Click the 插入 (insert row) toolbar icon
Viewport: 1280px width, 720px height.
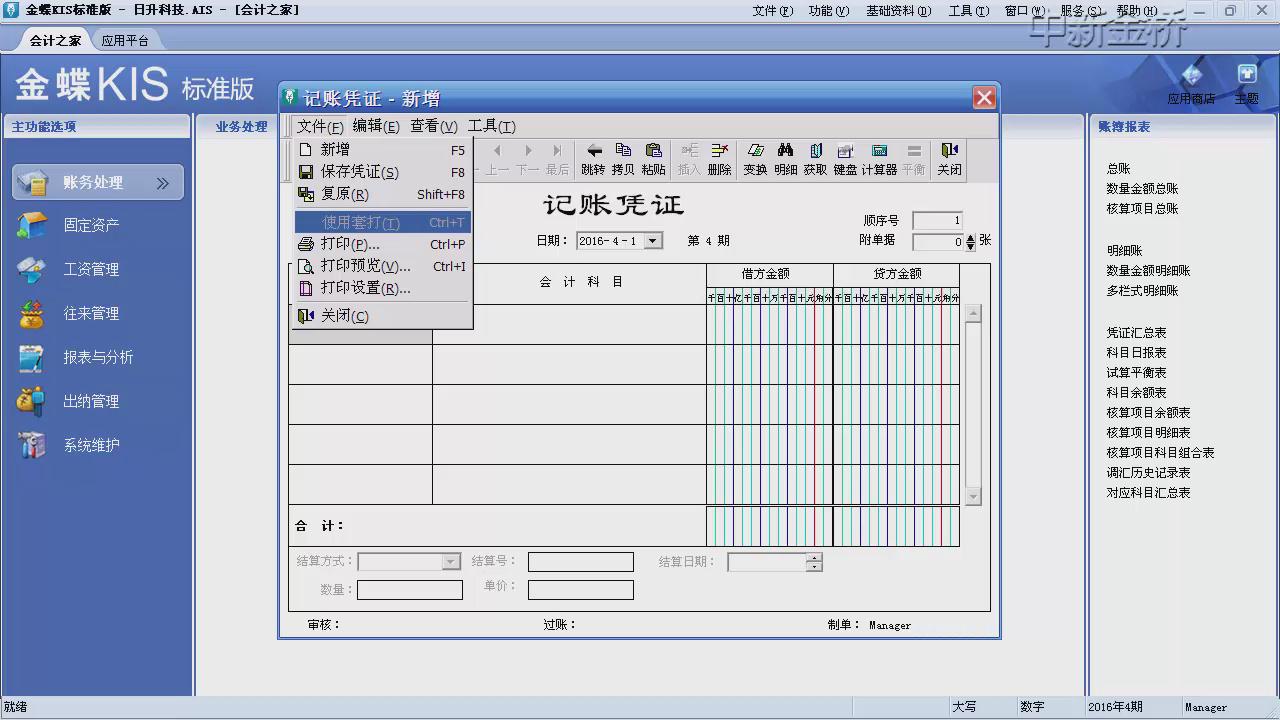pos(689,159)
